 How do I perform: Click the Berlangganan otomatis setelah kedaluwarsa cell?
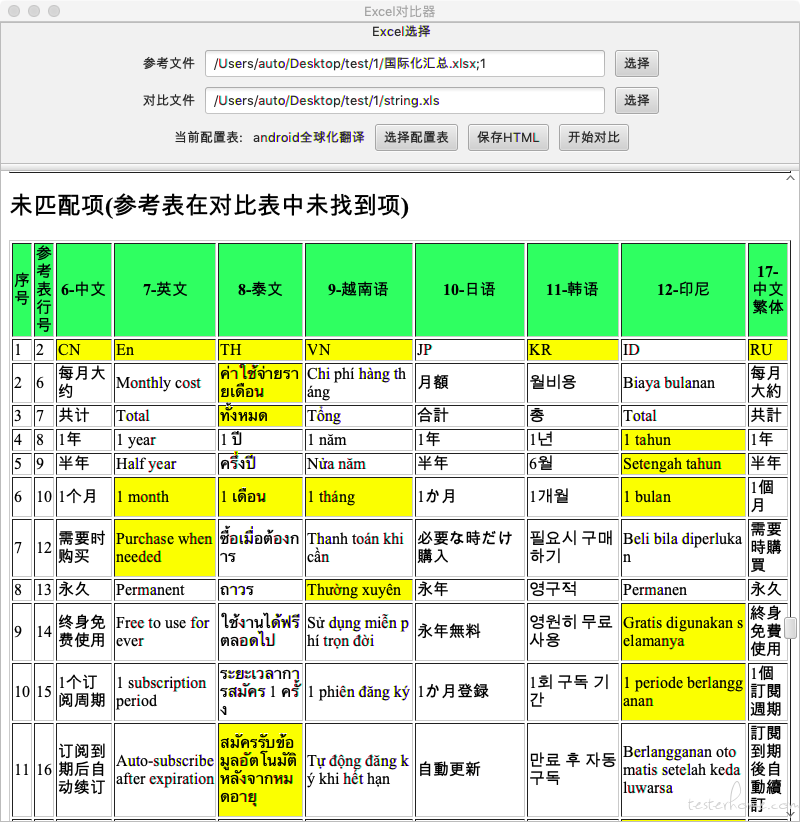pyautogui.click(x=683, y=770)
